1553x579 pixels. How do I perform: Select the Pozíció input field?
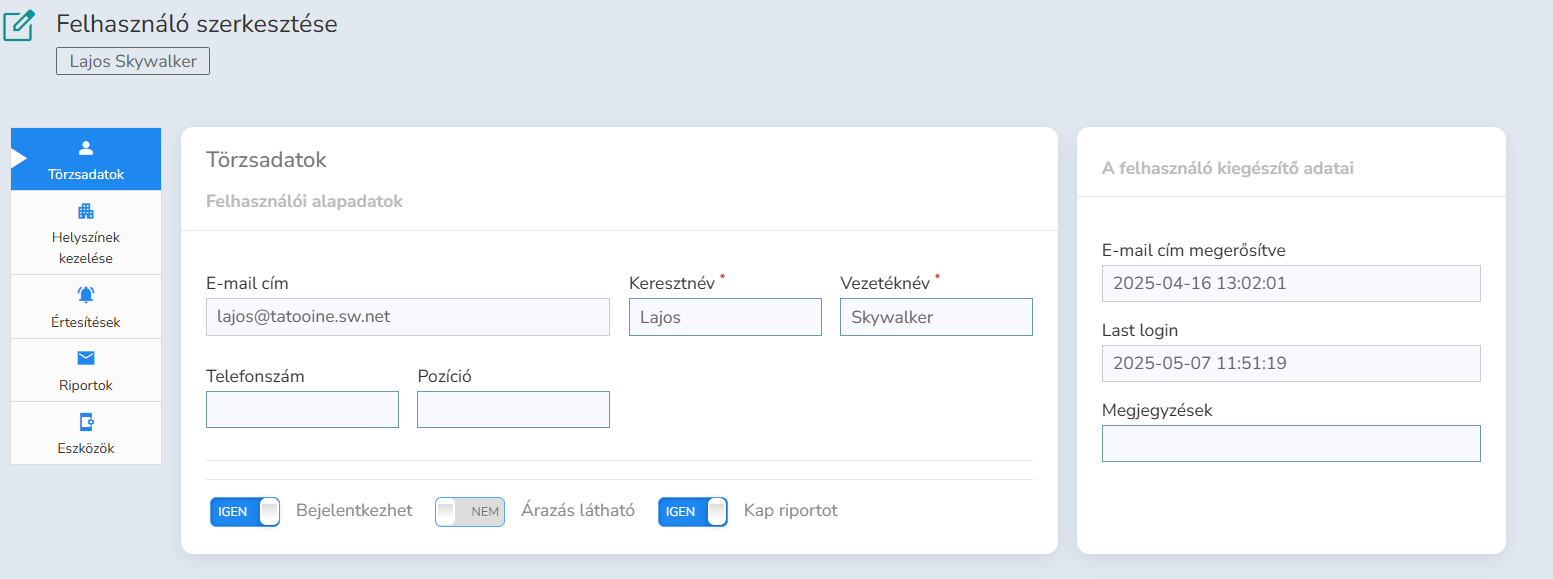click(513, 410)
